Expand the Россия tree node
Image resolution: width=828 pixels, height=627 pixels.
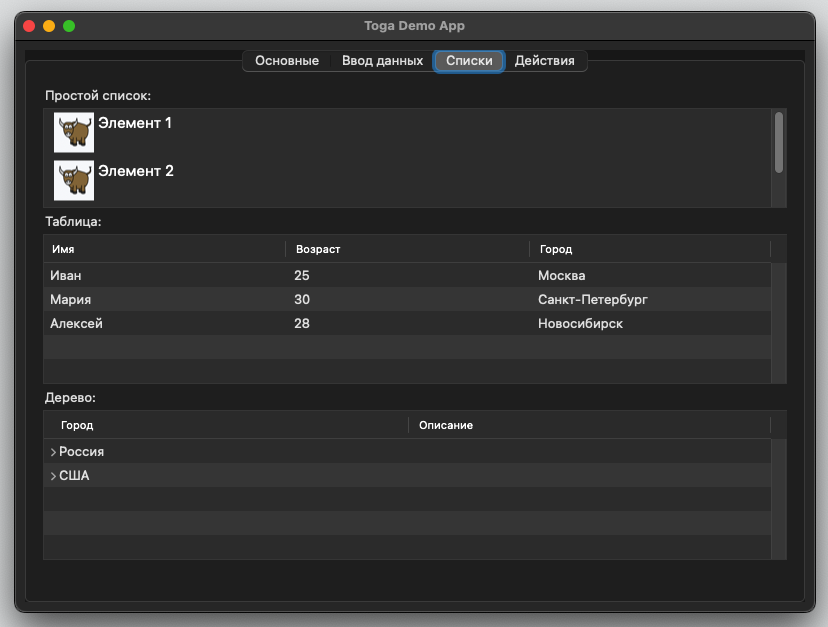pos(53,452)
